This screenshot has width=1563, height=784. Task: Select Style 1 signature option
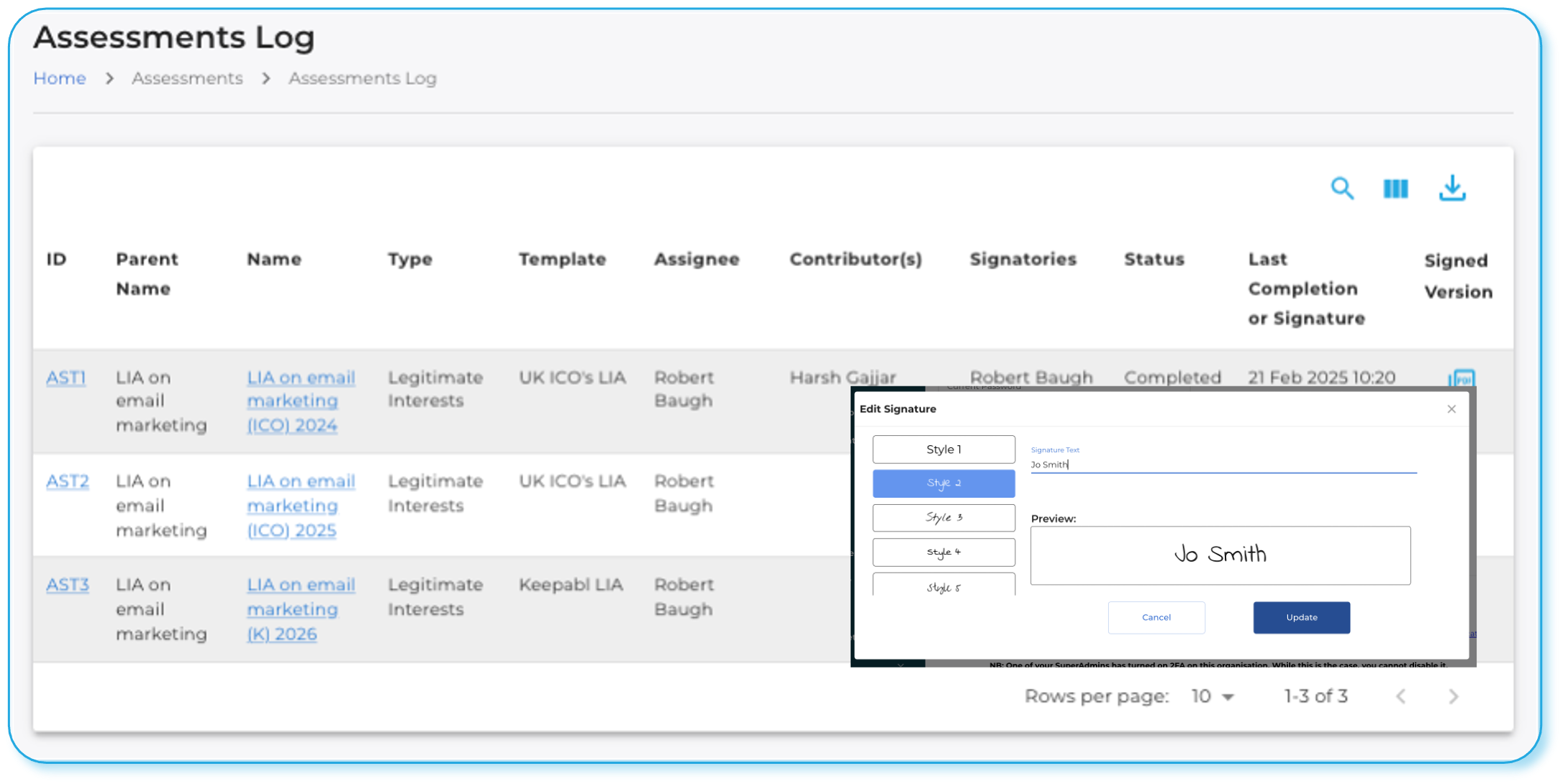[943, 448]
